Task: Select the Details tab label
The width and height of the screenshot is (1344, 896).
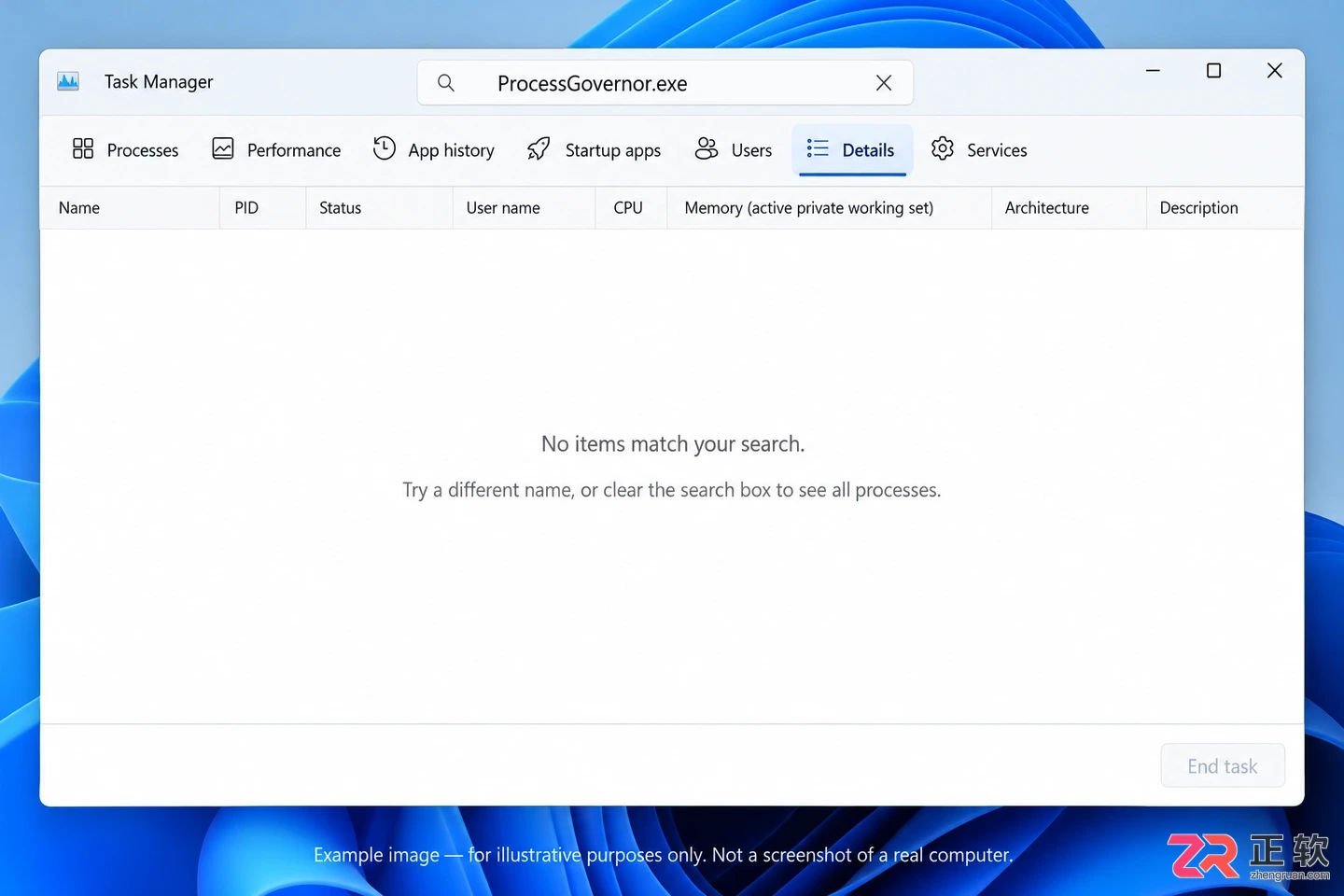Action: [868, 150]
